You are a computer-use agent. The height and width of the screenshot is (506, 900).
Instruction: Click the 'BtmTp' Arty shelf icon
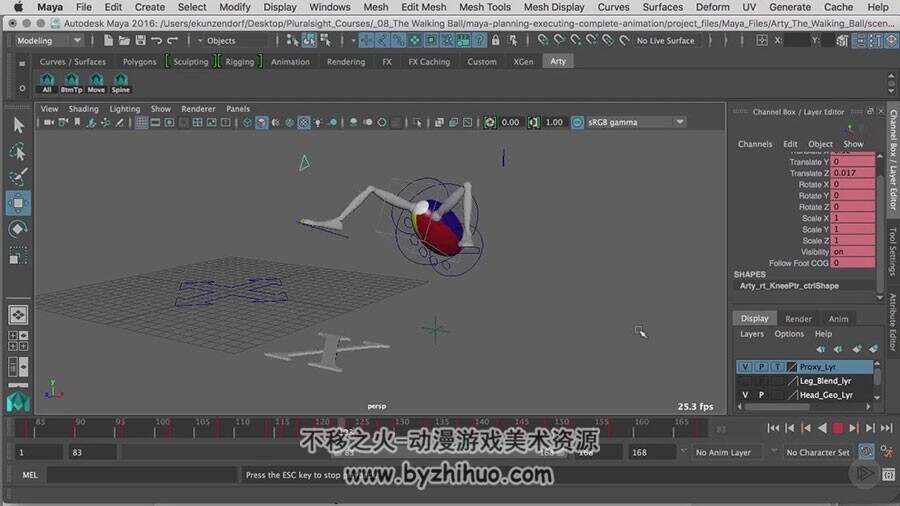(71, 83)
